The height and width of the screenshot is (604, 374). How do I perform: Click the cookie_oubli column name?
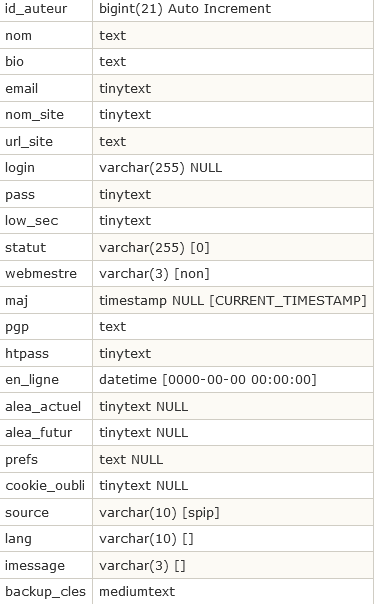point(45,486)
